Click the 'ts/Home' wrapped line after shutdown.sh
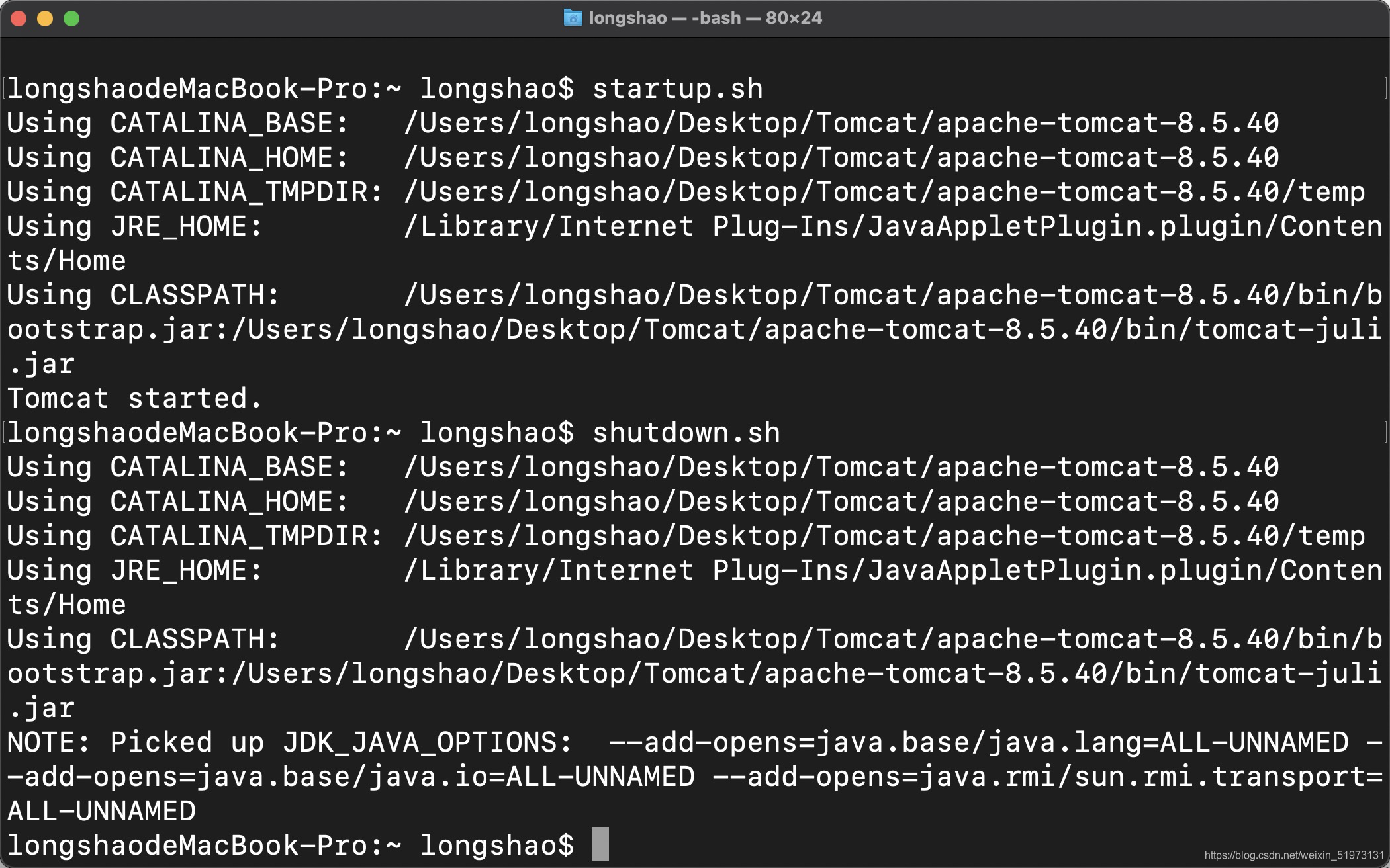 click(66, 605)
